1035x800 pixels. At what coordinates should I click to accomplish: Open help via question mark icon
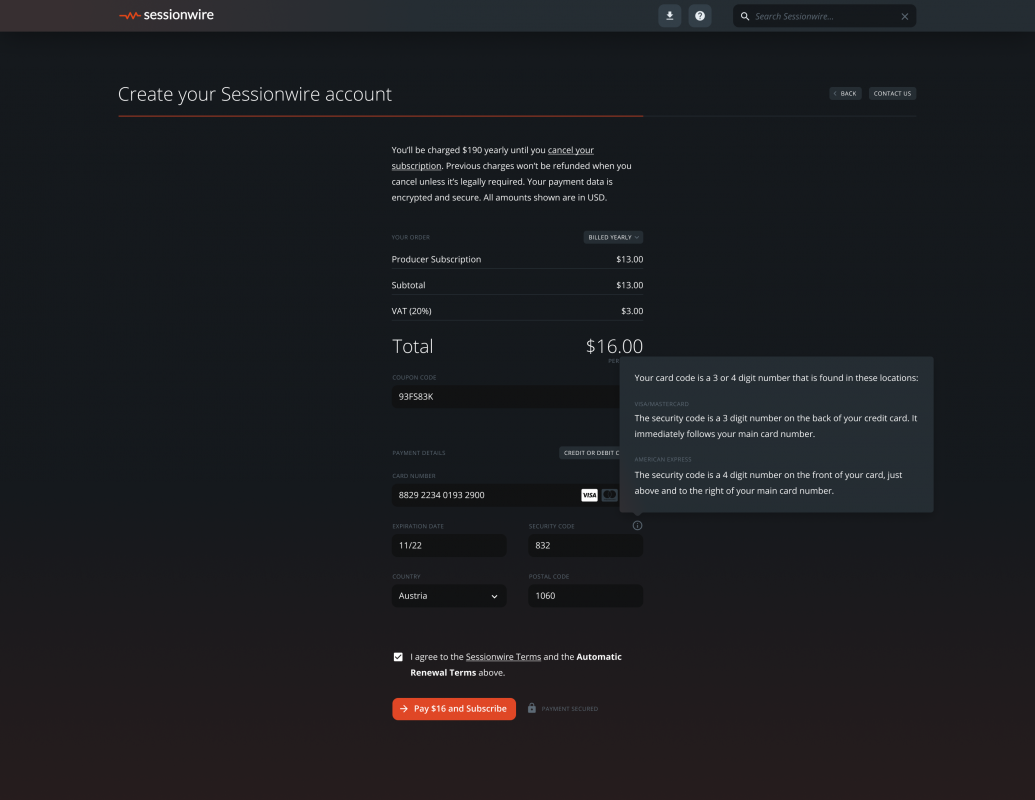(x=700, y=16)
